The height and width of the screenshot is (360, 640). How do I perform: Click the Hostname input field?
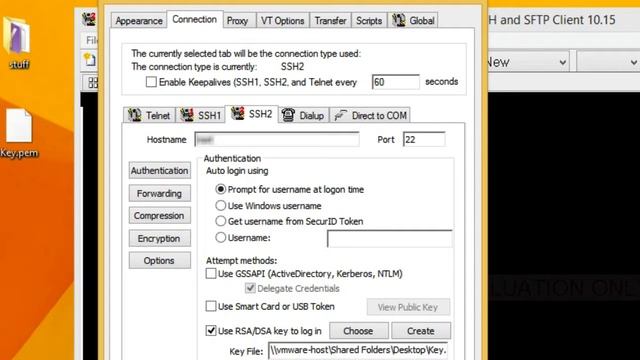point(277,140)
